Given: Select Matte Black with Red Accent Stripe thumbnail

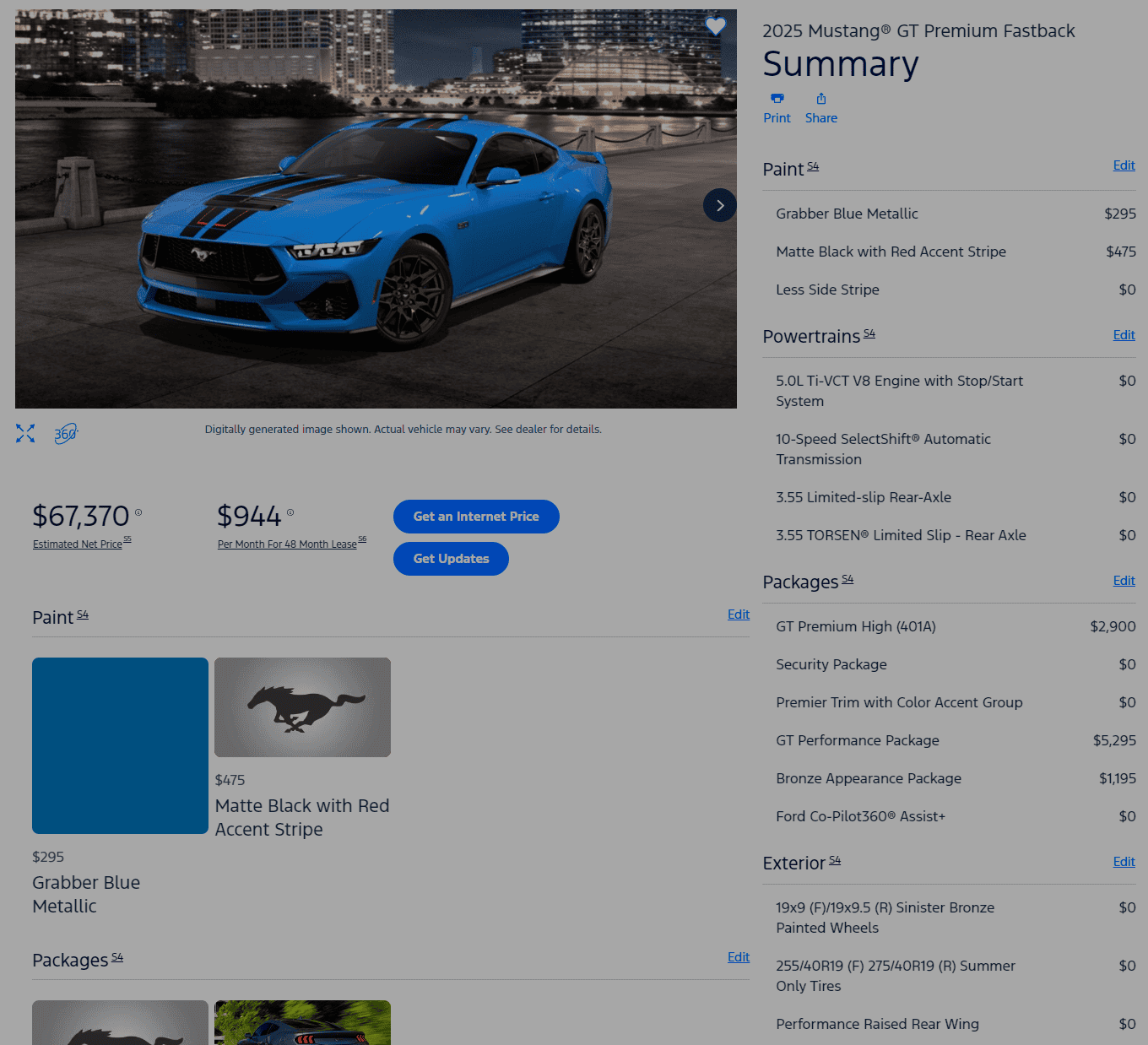Looking at the screenshot, I should pos(302,707).
